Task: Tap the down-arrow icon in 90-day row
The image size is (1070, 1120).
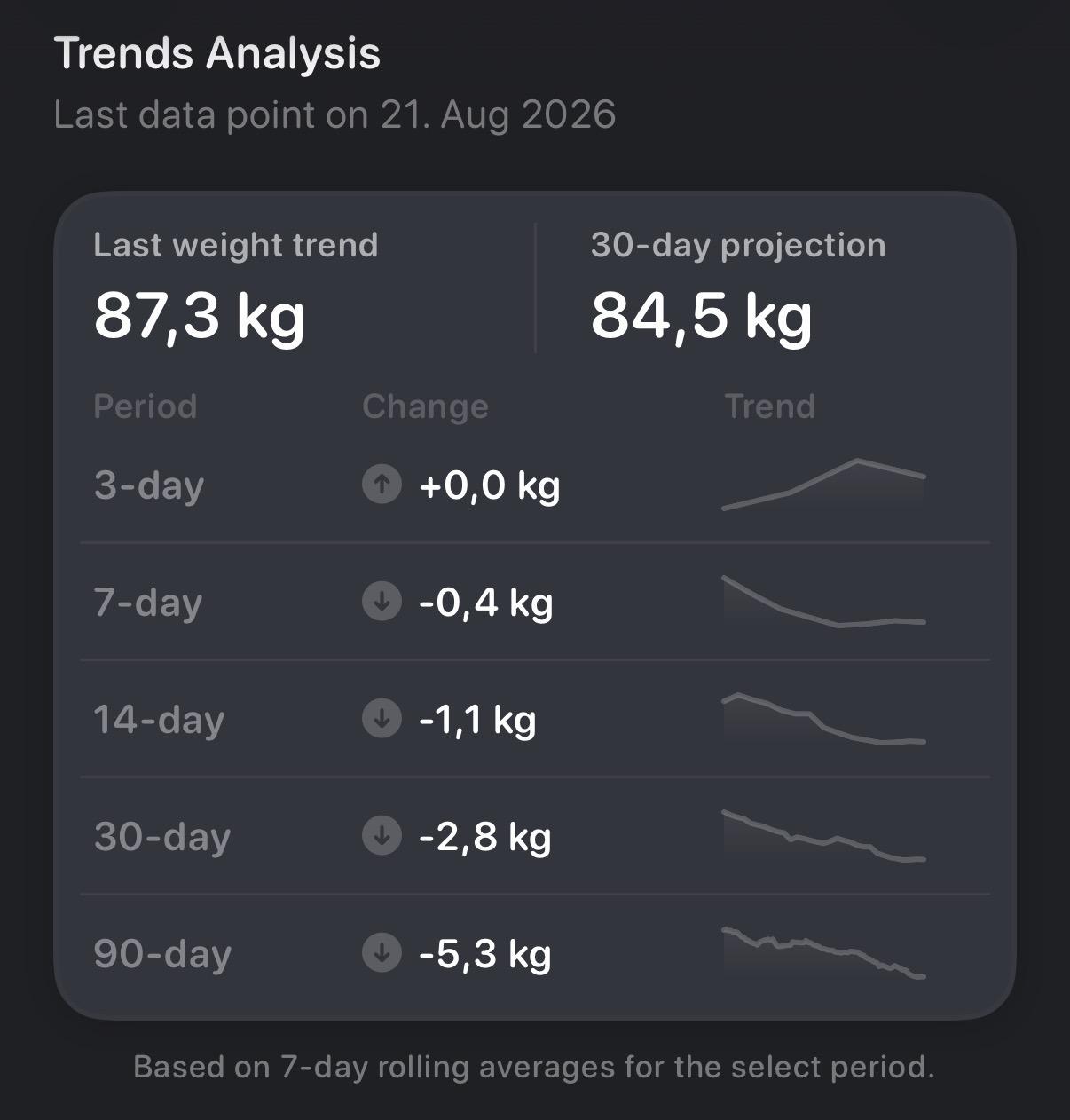Action: point(382,953)
